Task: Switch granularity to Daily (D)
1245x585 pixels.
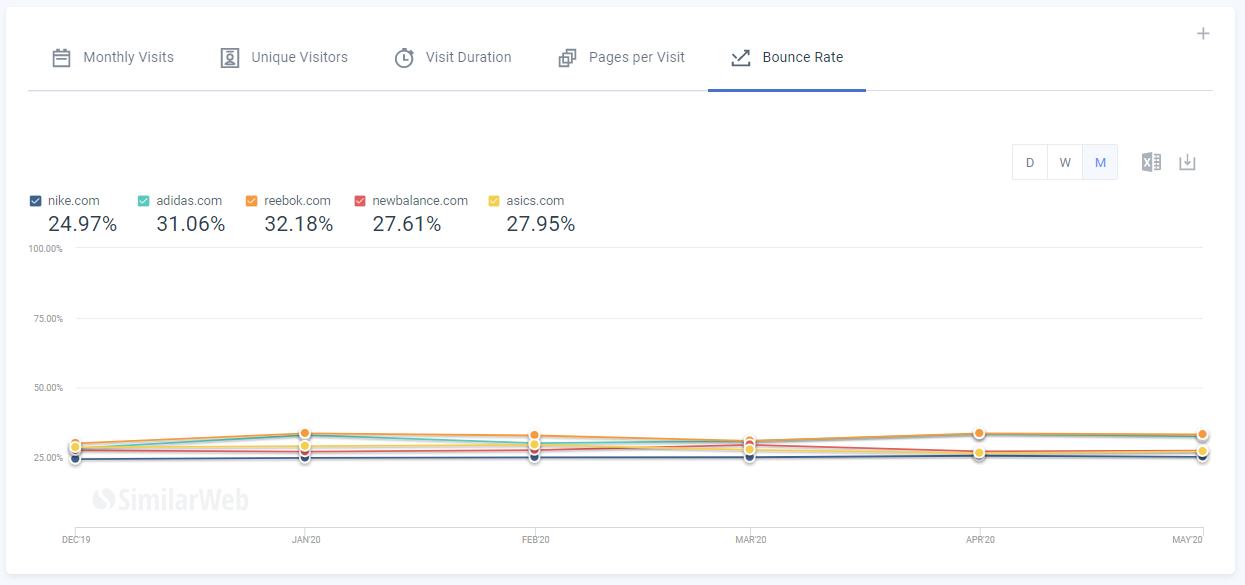Action: pyautogui.click(x=1030, y=162)
